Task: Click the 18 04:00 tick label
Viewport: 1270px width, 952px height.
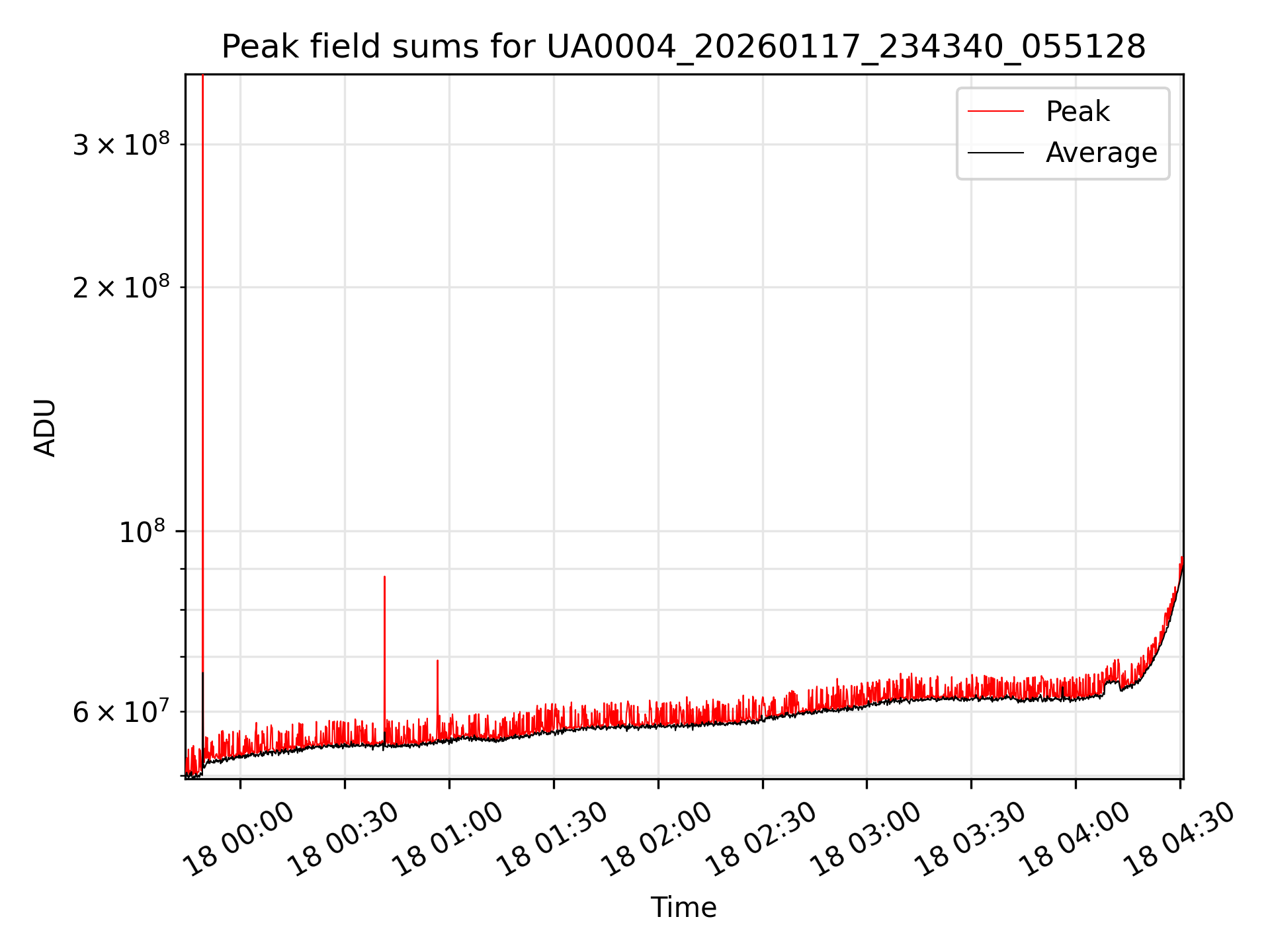Action: click(x=1076, y=839)
